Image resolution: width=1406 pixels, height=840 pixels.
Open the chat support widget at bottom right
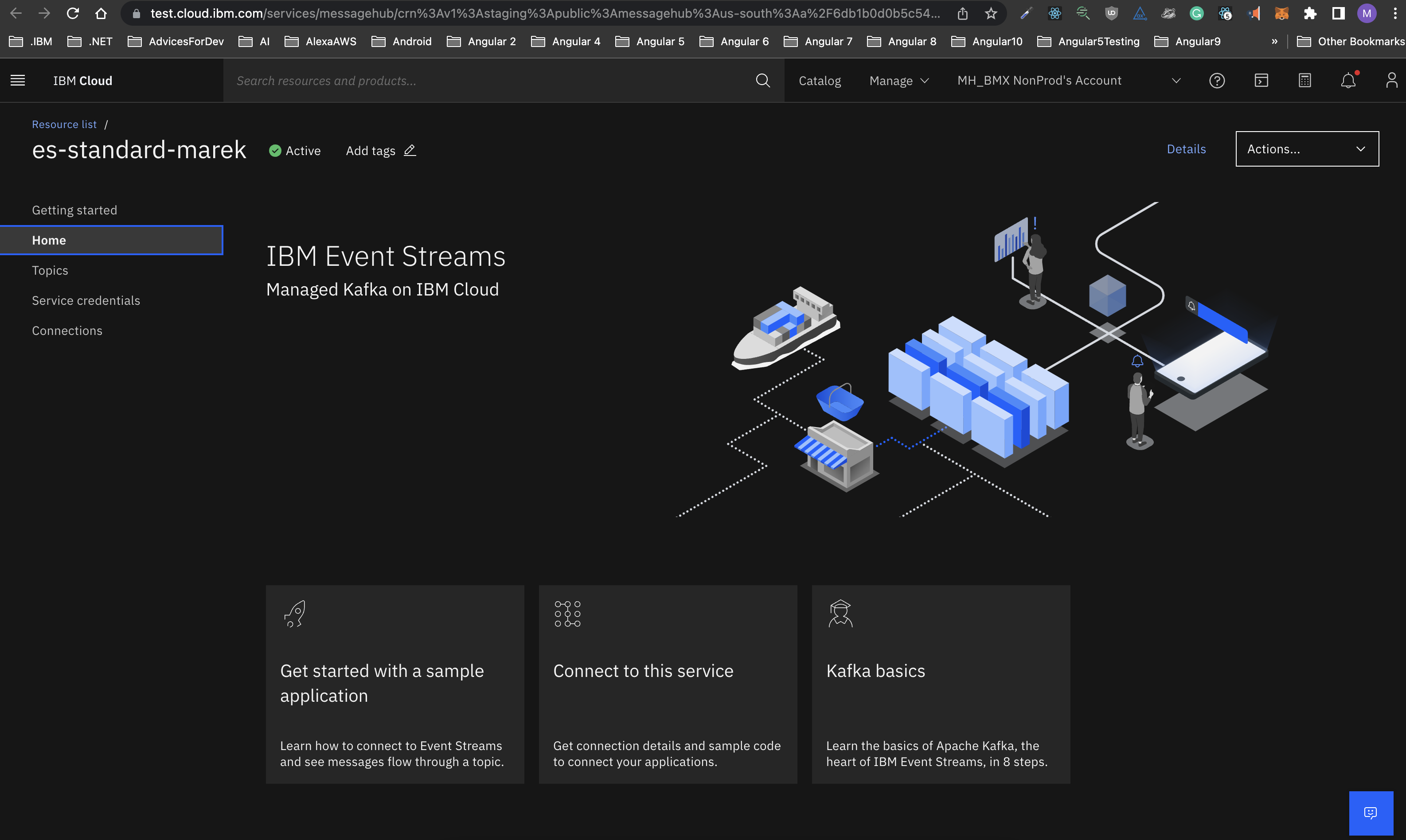[x=1371, y=813]
